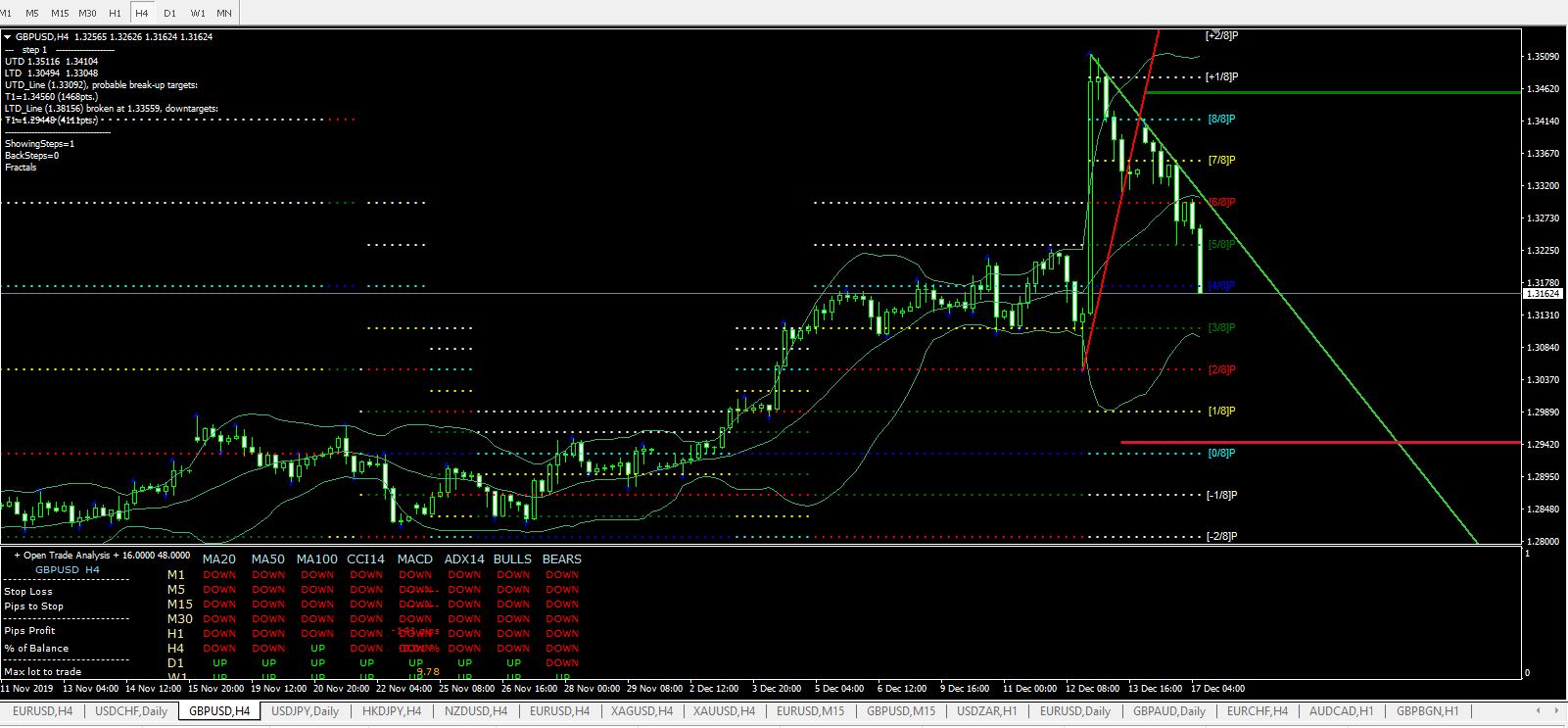This screenshot has height=728, width=1568.
Task: Click MACD column header in indicator panel
Action: [x=414, y=559]
